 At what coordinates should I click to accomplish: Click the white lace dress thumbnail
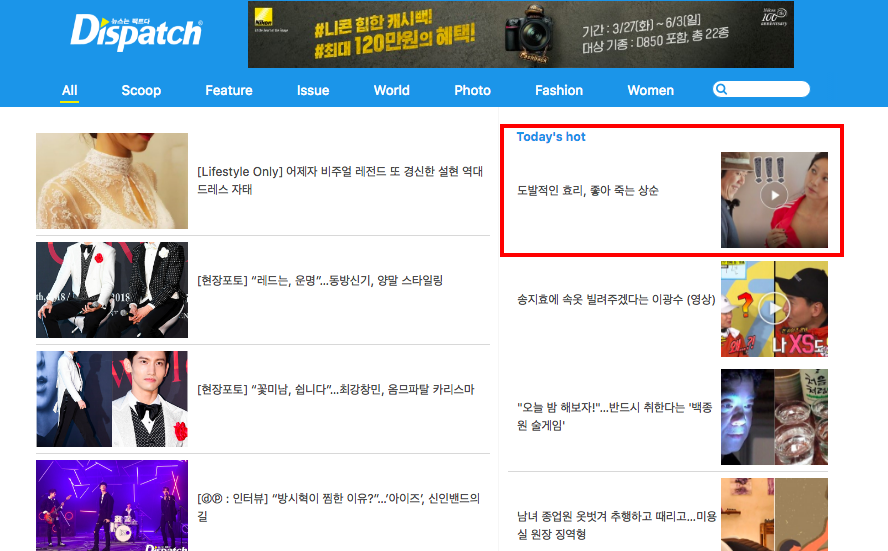click(112, 181)
